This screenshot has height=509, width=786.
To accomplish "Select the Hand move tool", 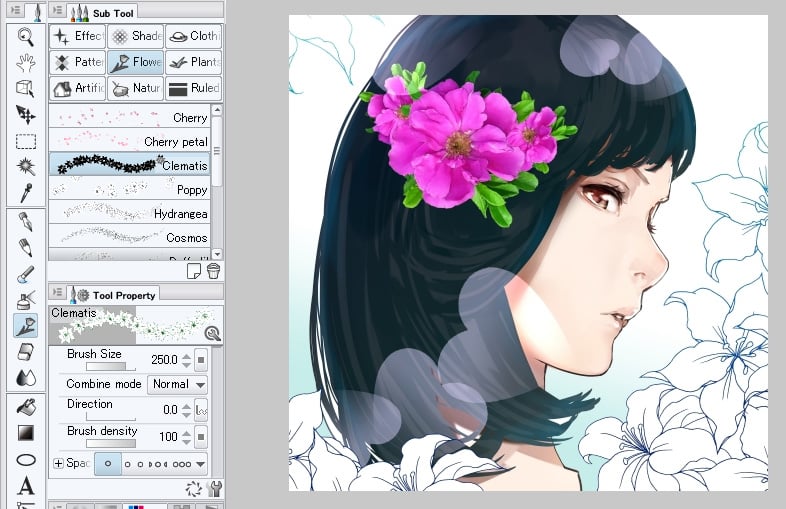I will click(26, 63).
